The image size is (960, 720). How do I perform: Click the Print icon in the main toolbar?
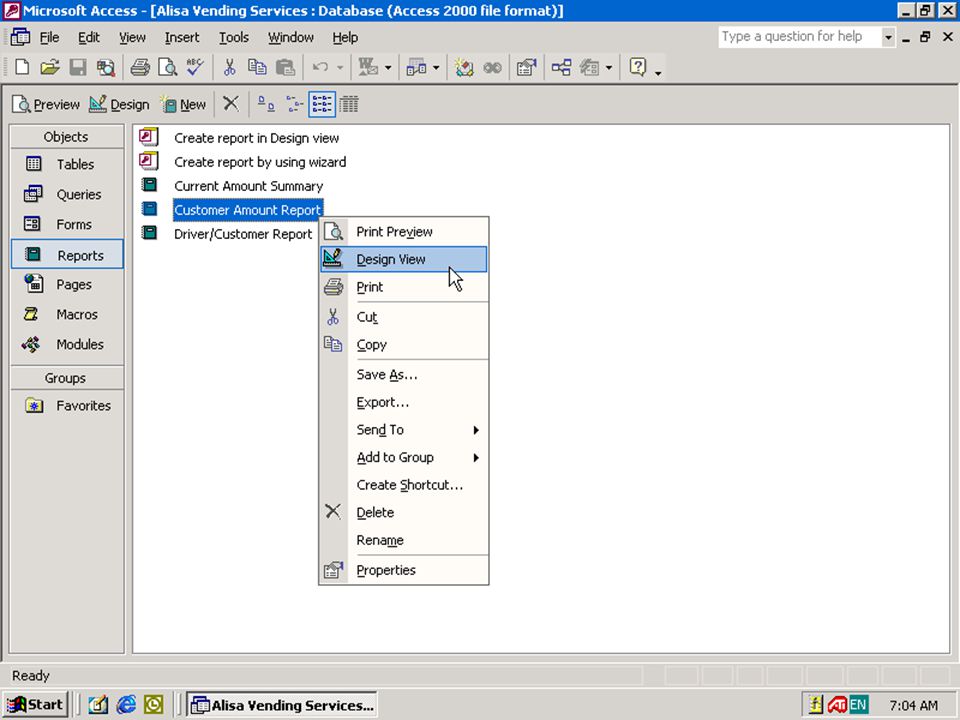point(140,67)
